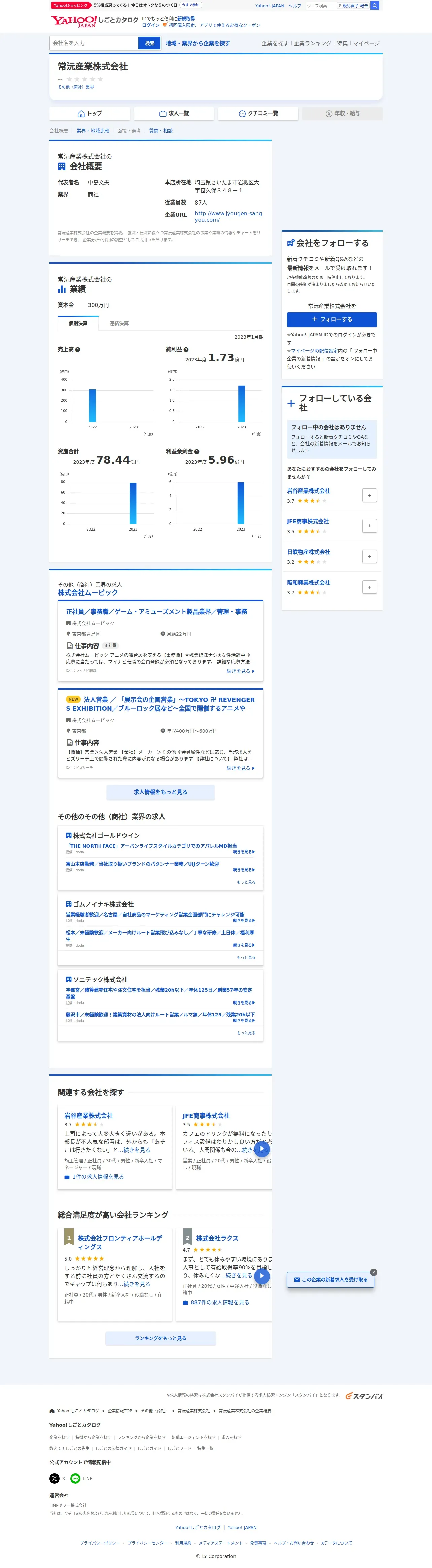
Task: Click the Stanby logo
Action: pos(364,1396)
